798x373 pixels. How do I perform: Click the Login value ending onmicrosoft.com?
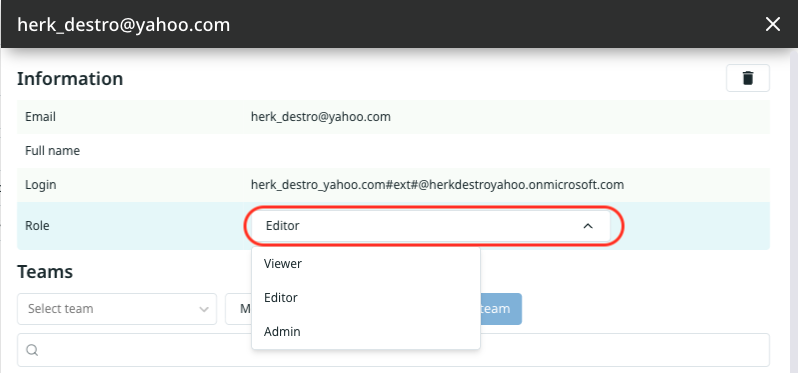(437, 185)
